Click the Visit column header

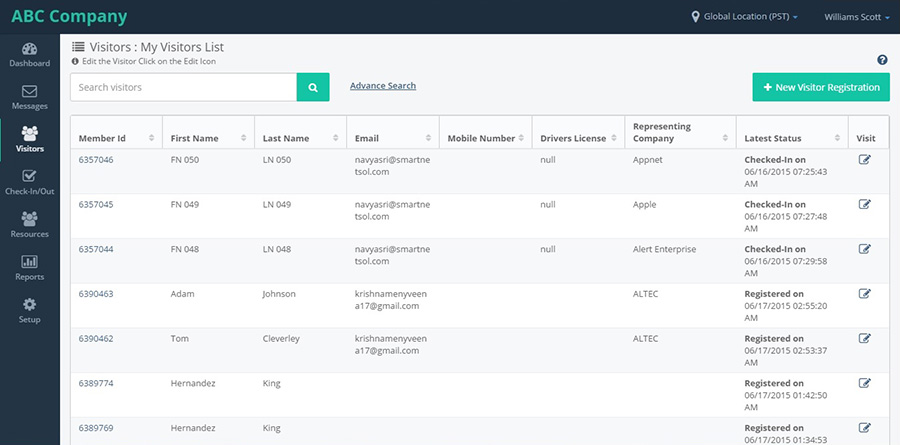(x=866, y=138)
